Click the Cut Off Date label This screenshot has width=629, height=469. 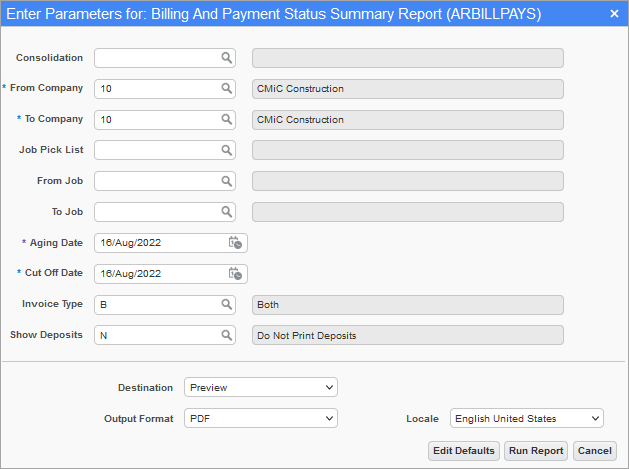point(54,273)
